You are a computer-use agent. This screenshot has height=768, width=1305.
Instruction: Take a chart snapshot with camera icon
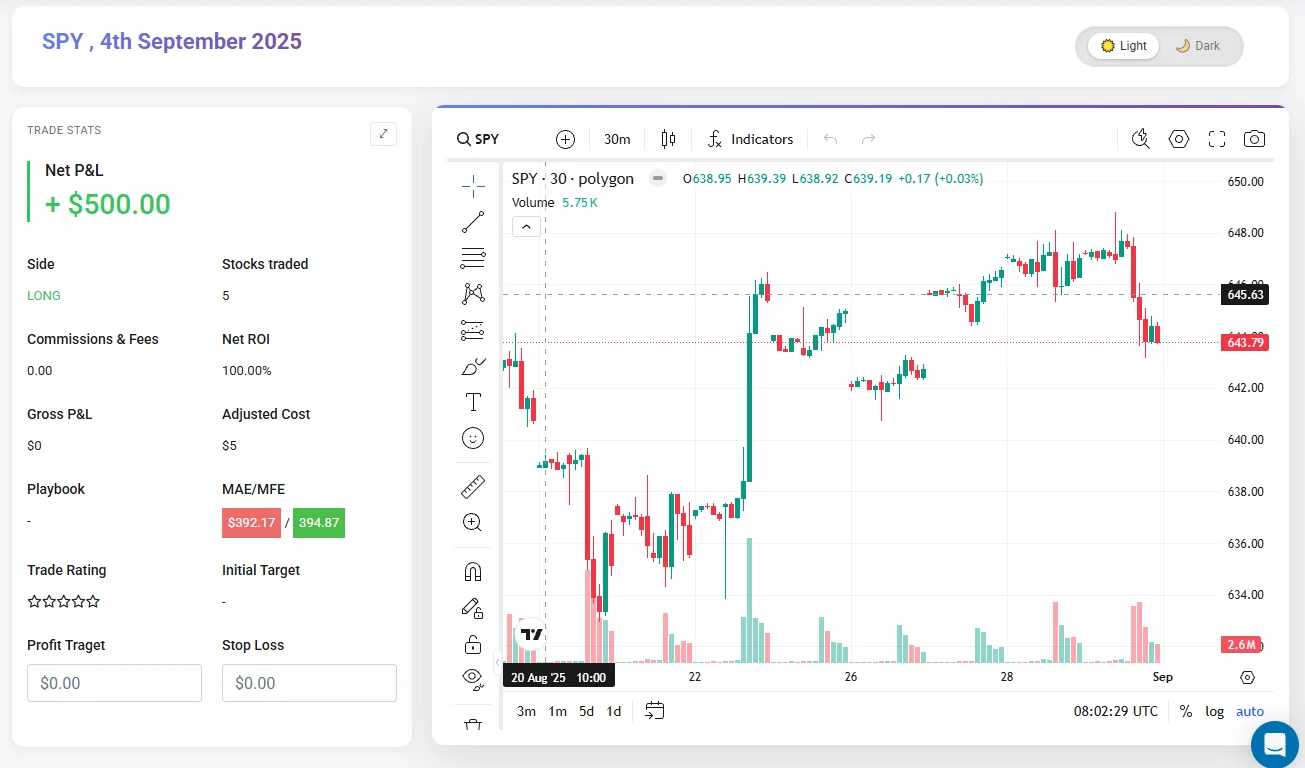[x=1254, y=139]
